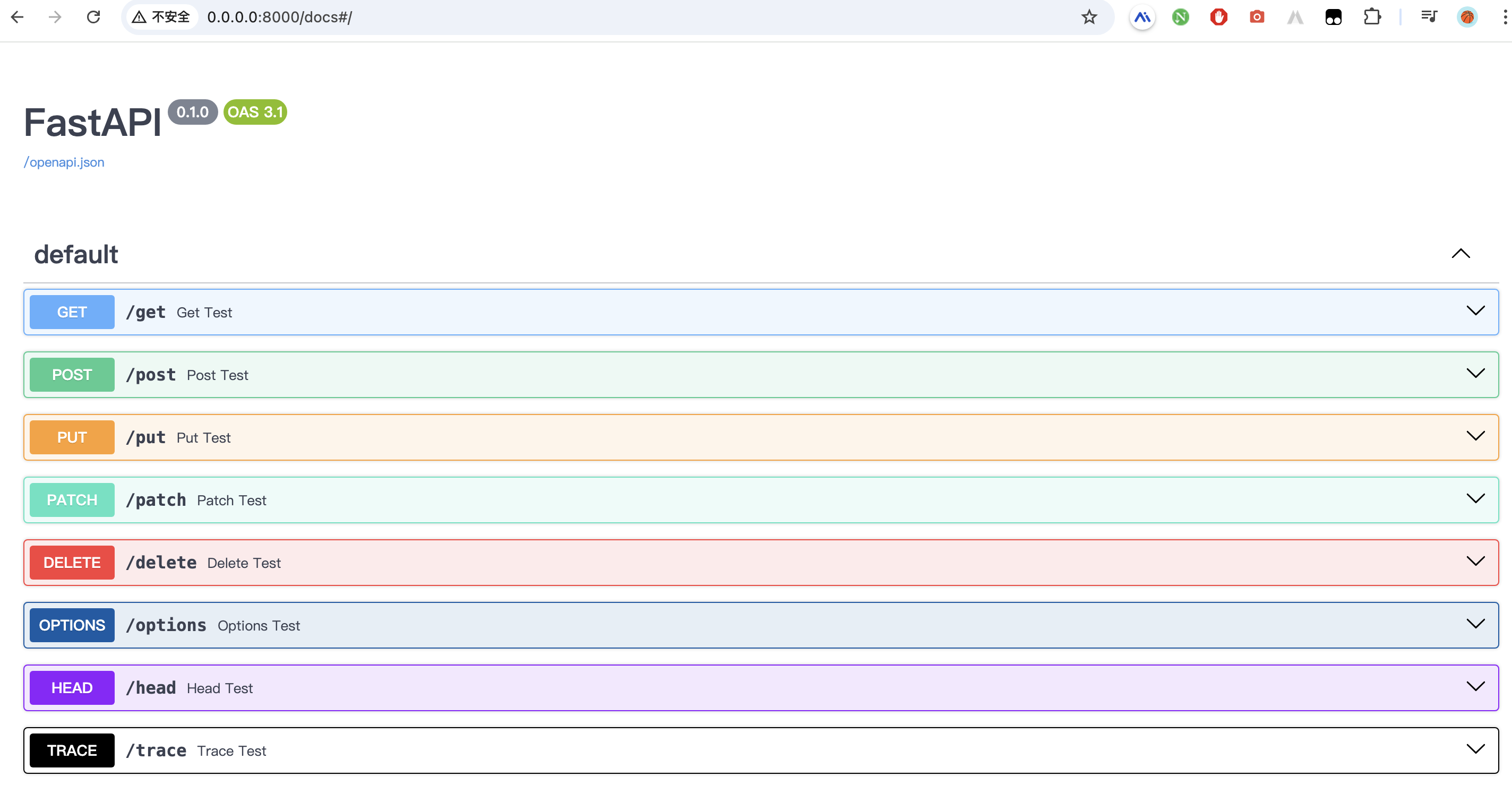Click the address bar URL field
Image resolution: width=1512 pixels, height=794 pixels.
528,17
